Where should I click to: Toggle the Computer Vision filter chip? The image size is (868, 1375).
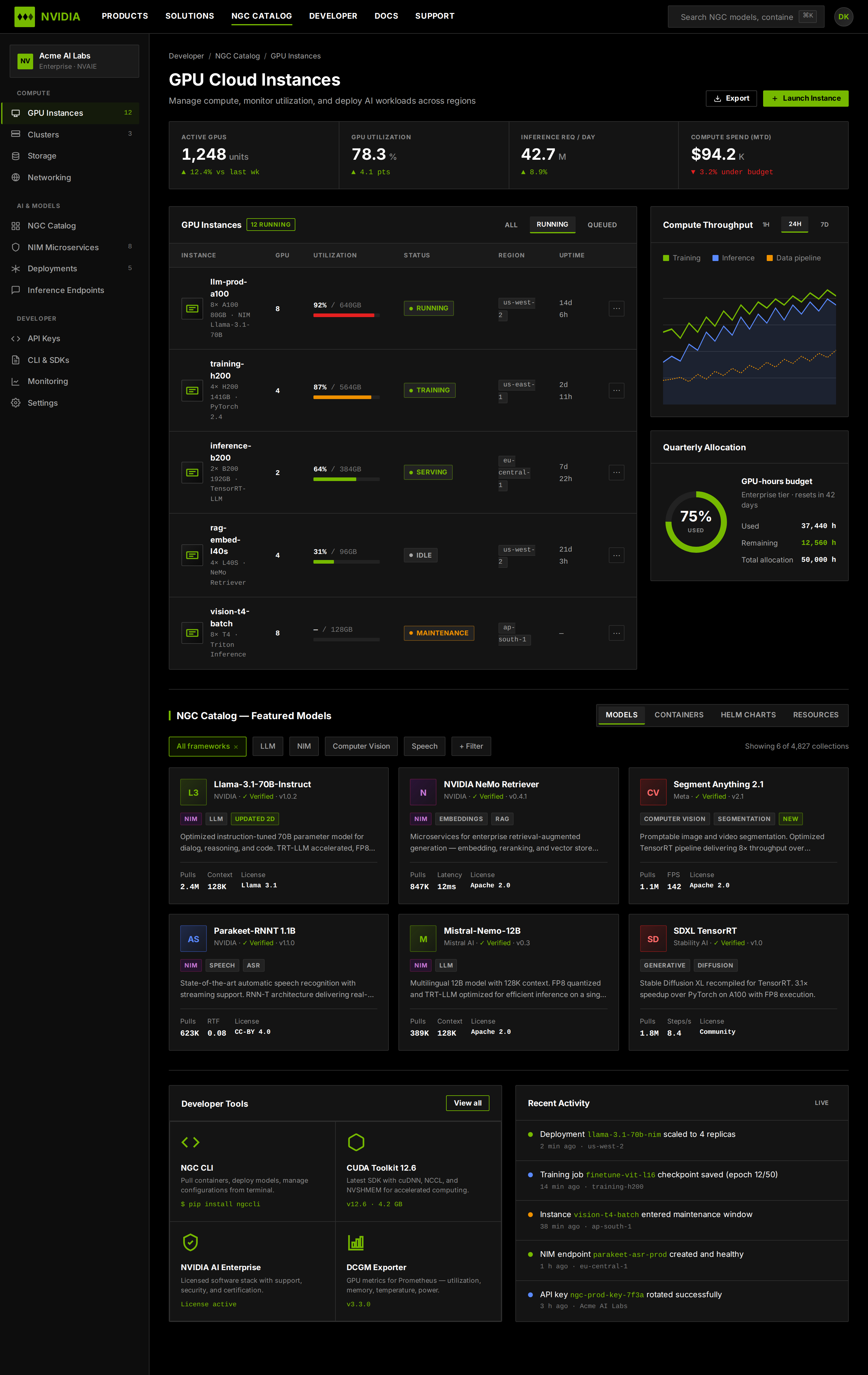pyautogui.click(x=361, y=746)
